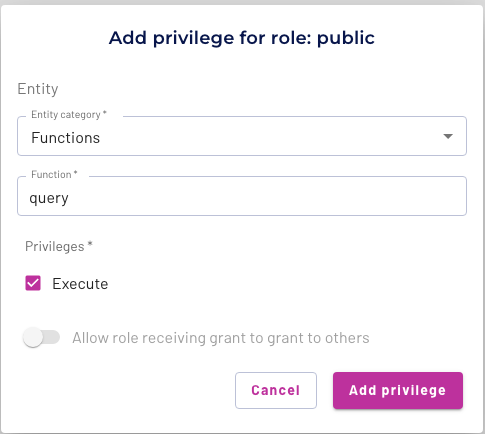Click the dropdown caret arrow beside Functions
This screenshot has height=434, width=485.
click(448, 136)
